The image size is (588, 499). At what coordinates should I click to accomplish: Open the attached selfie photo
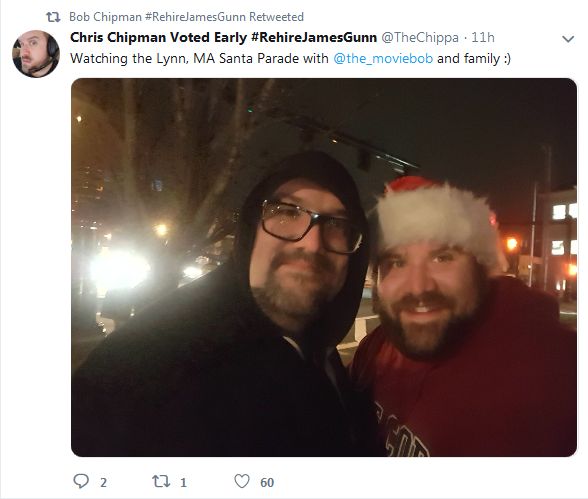click(324, 267)
